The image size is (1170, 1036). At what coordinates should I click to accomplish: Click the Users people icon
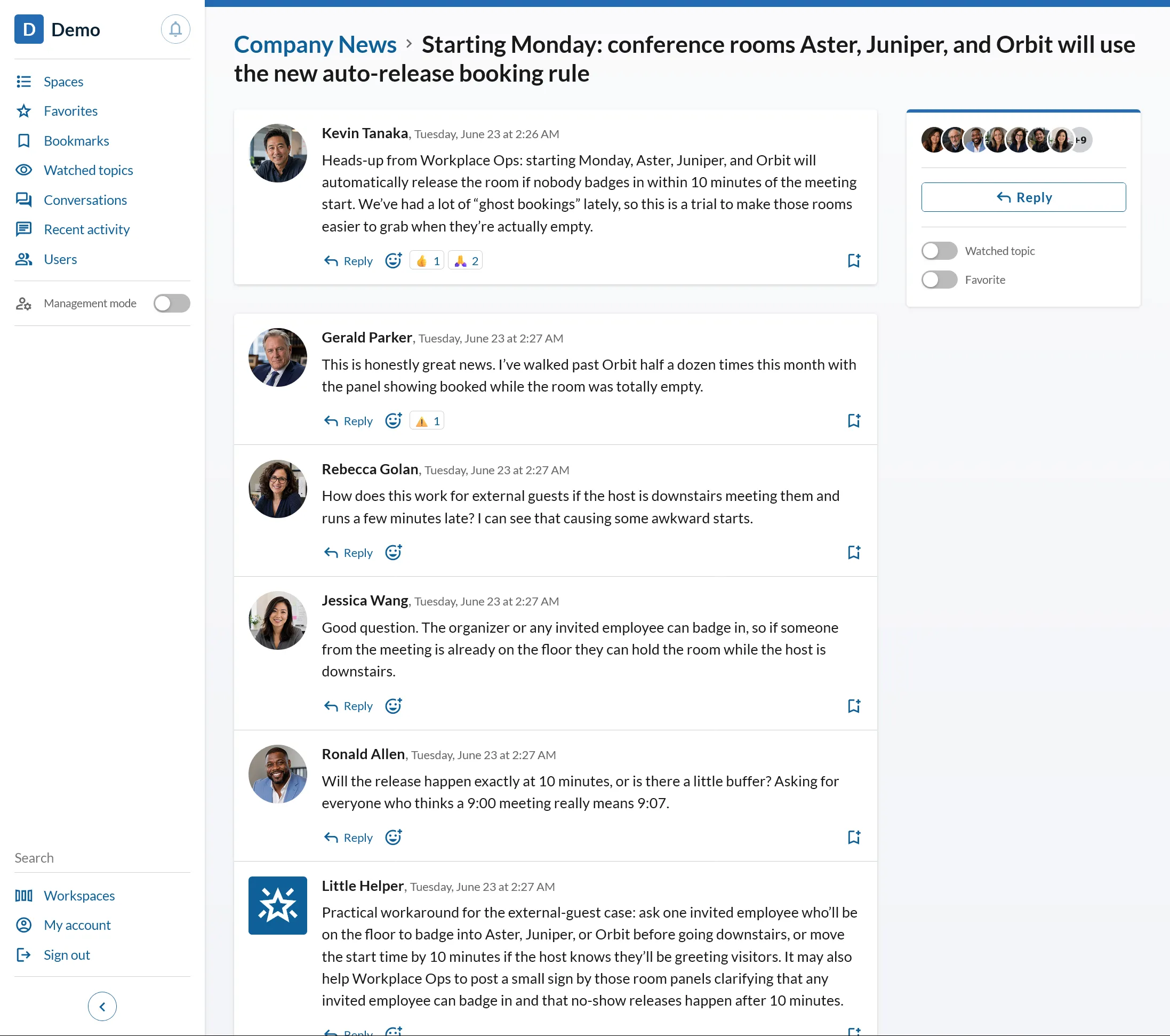(23, 259)
